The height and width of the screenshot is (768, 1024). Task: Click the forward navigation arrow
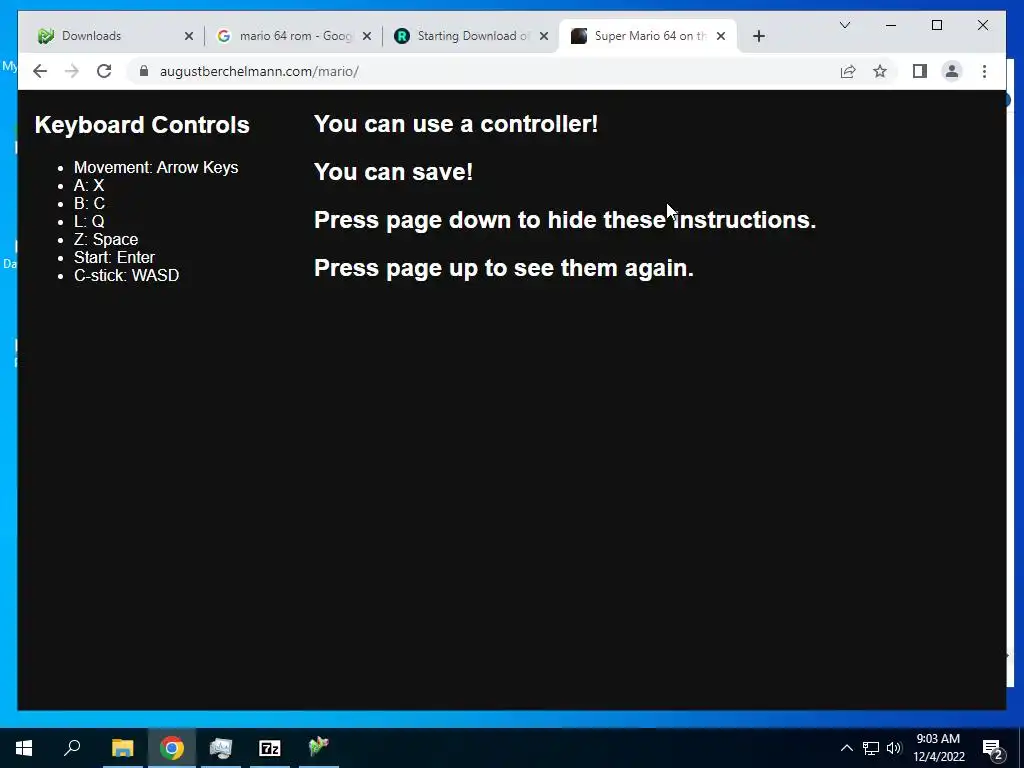[72, 71]
